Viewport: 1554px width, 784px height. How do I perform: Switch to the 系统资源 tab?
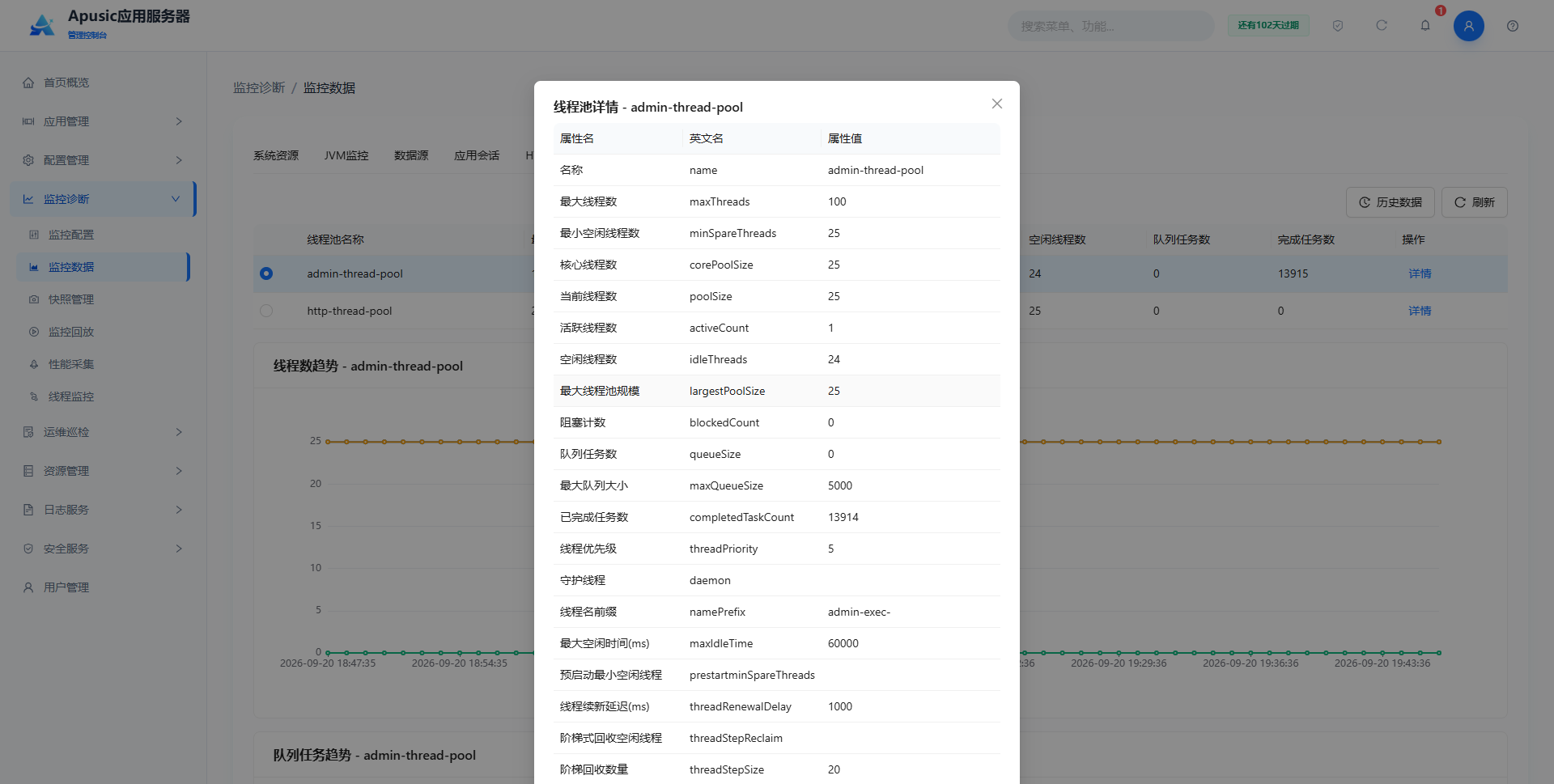[276, 155]
